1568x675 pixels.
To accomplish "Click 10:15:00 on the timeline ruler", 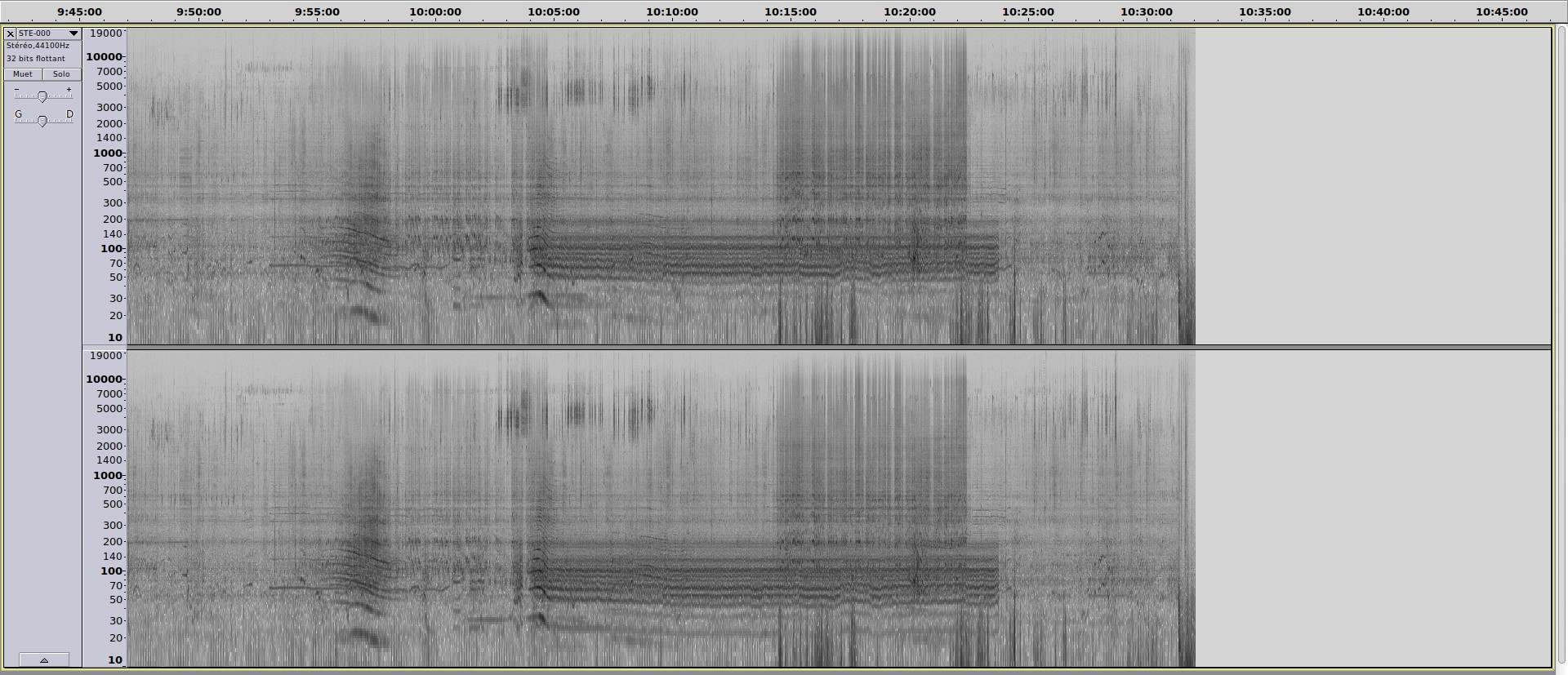I will [790, 12].
